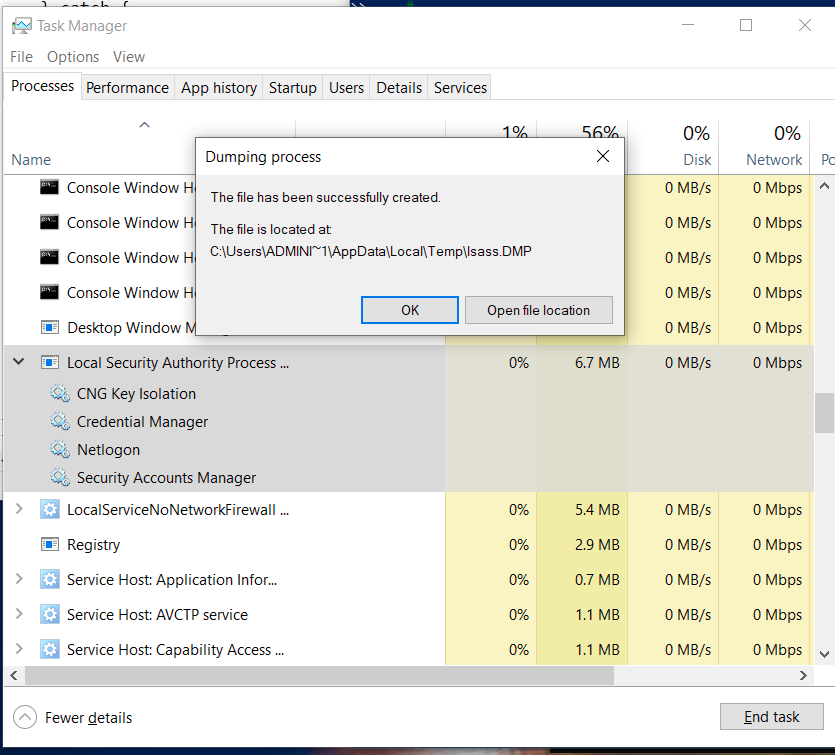Screen dimensions: 835x755
Task: Click the vertical scrollbar up arrow
Action: click(824, 186)
